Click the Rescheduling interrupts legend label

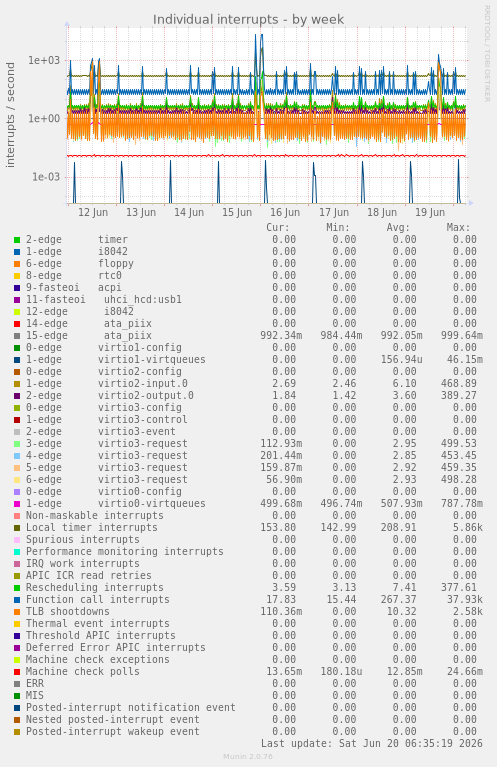click(94, 587)
